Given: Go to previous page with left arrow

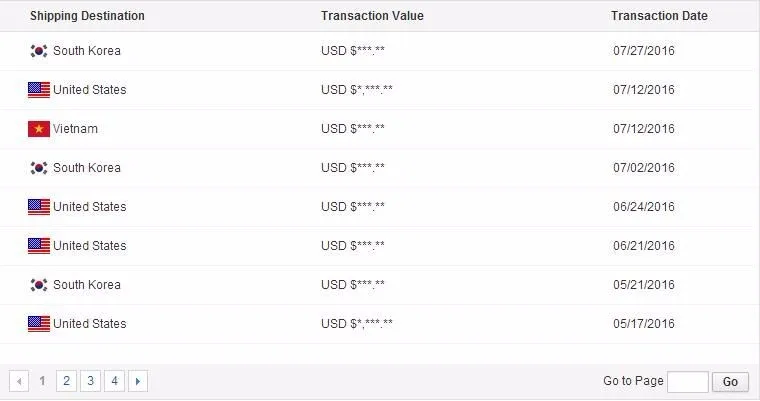Looking at the screenshot, I should click(x=19, y=381).
